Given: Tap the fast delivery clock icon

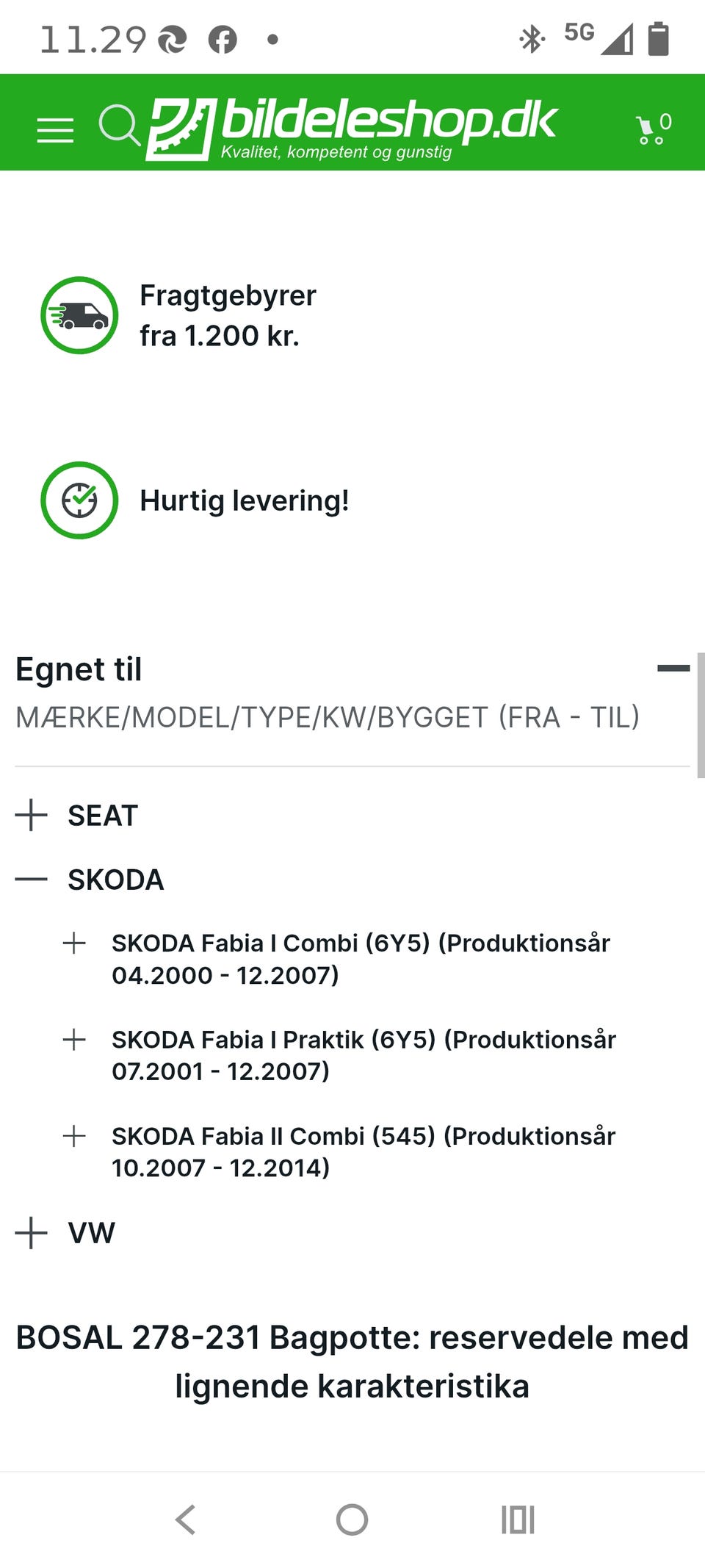Looking at the screenshot, I should click(79, 500).
